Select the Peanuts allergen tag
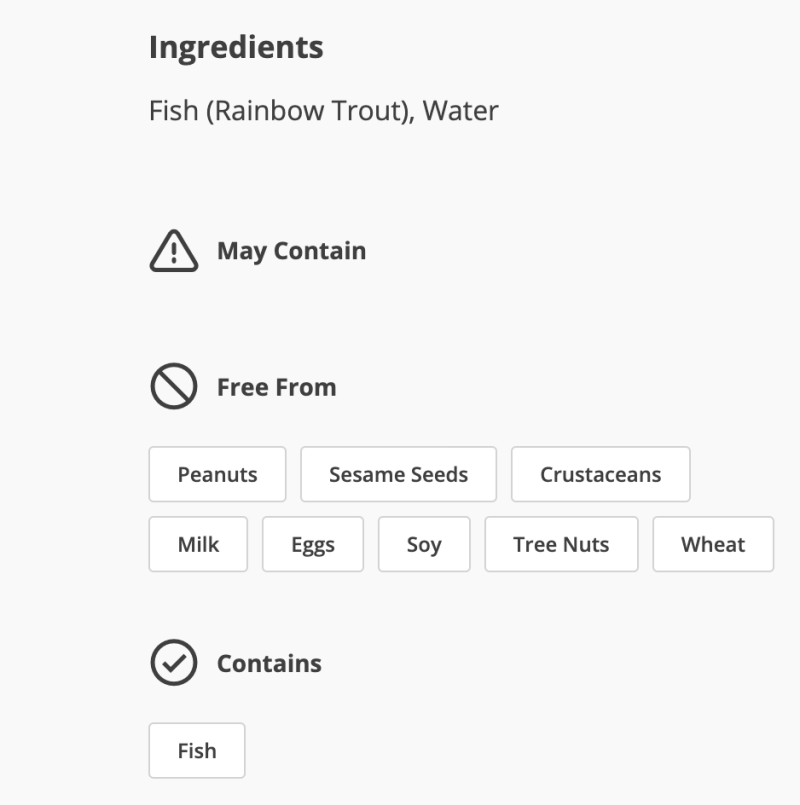 (217, 474)
